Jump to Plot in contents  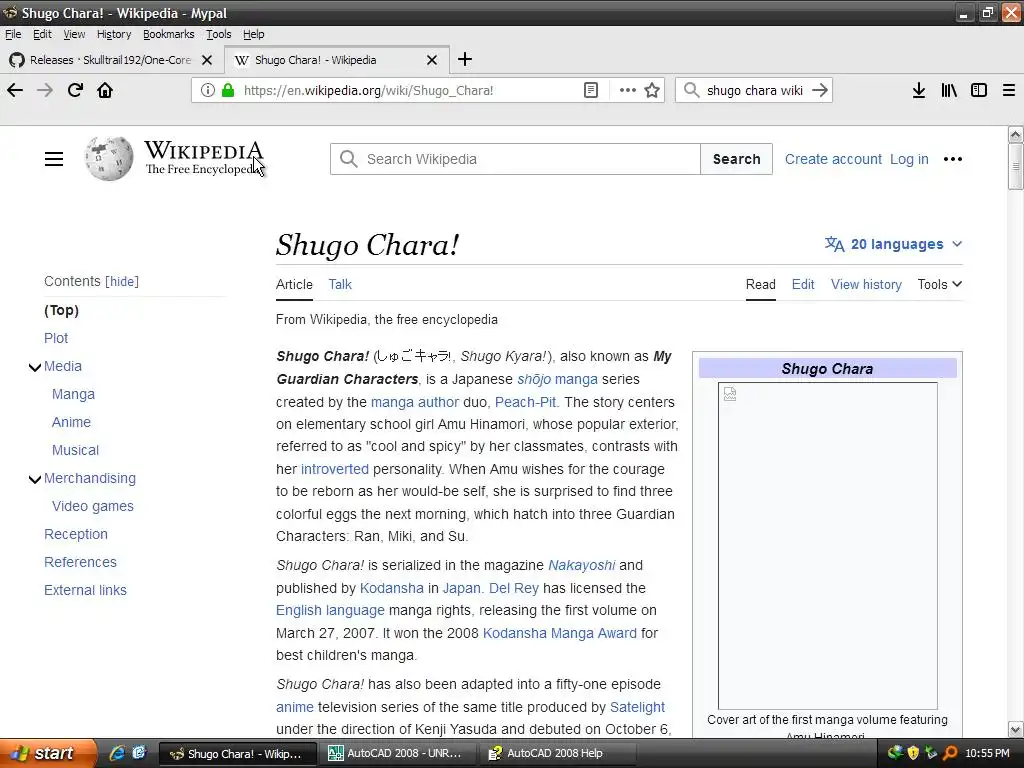click(x=56, y=338)
